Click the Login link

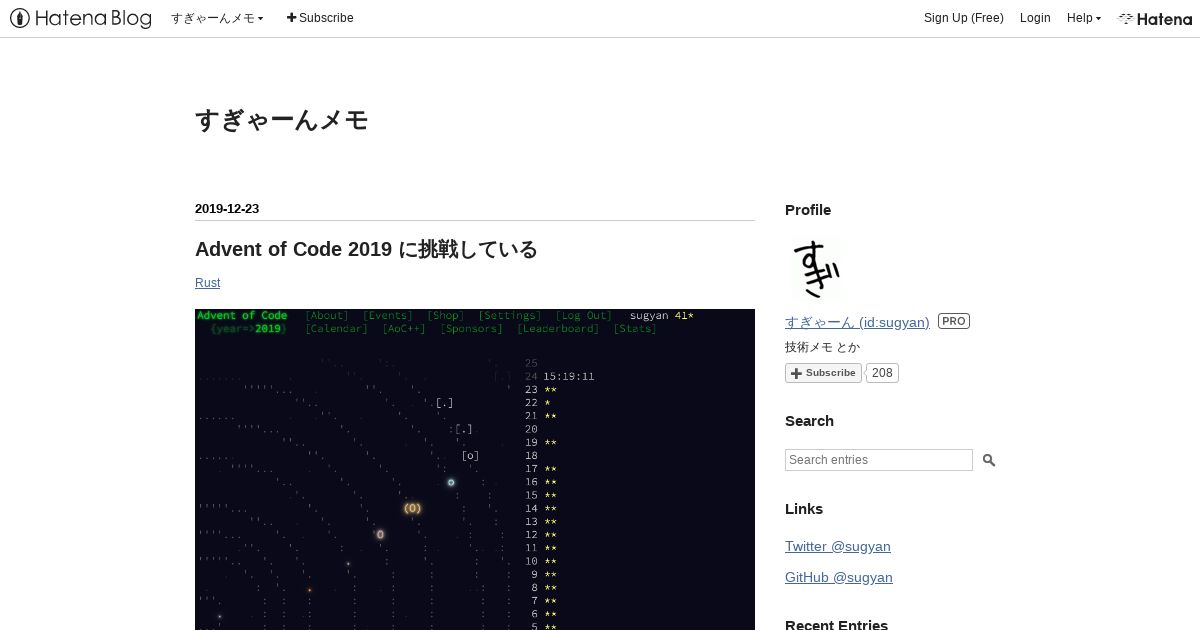1035,18
